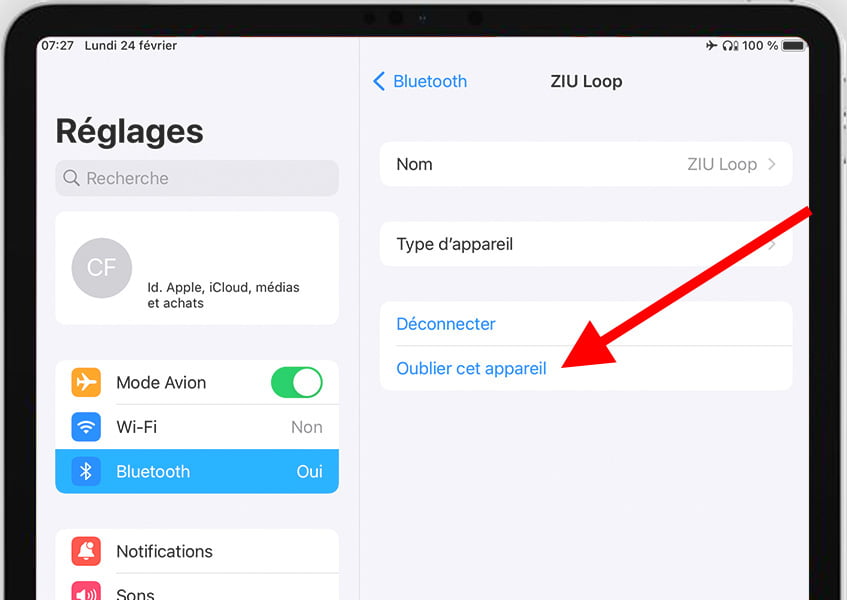Go back to Bluetooth settings
Image resolution: width=847 pixels, height=600 pixels.
pyautogui.click(x=420, y=81)
